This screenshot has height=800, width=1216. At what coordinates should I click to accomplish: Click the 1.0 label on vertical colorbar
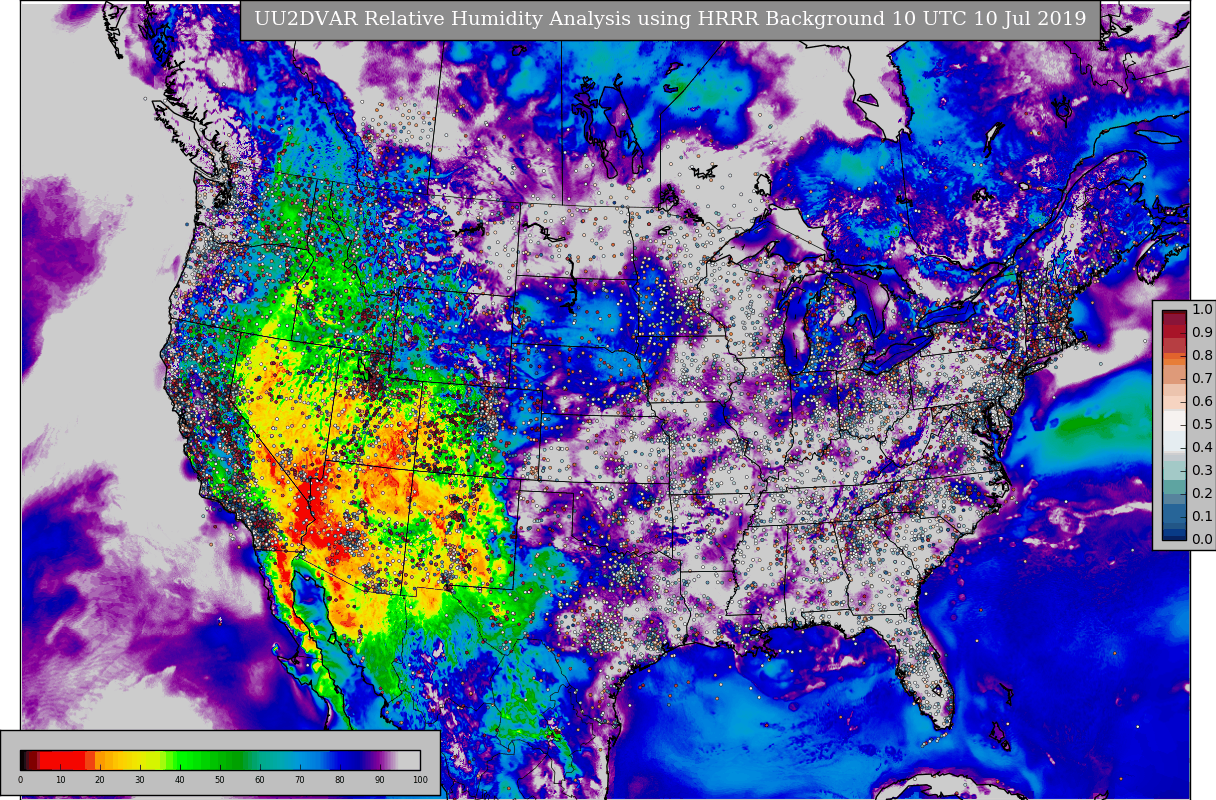1202,310
